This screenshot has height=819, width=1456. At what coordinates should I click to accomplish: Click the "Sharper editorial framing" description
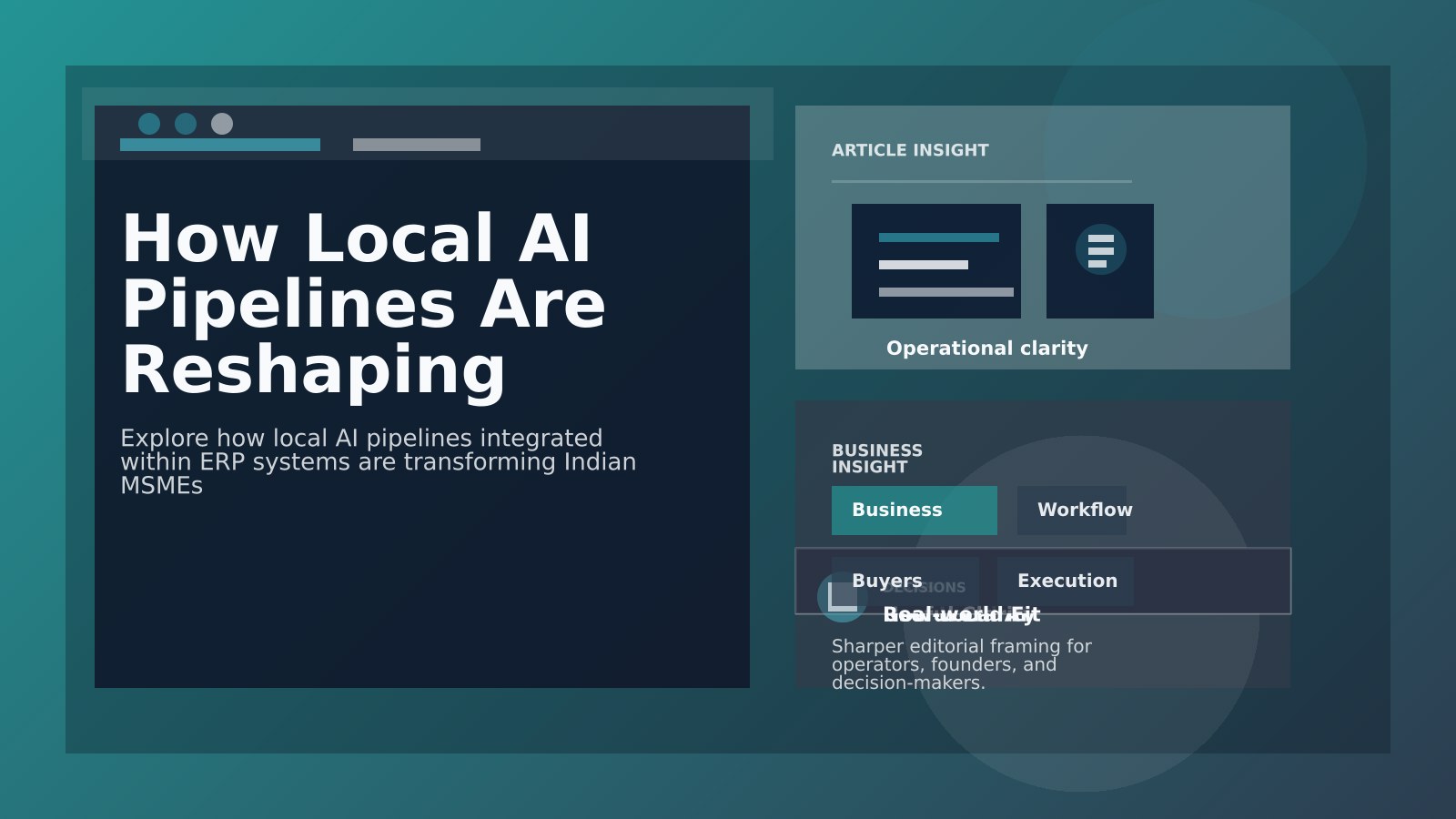pos(962,664)
